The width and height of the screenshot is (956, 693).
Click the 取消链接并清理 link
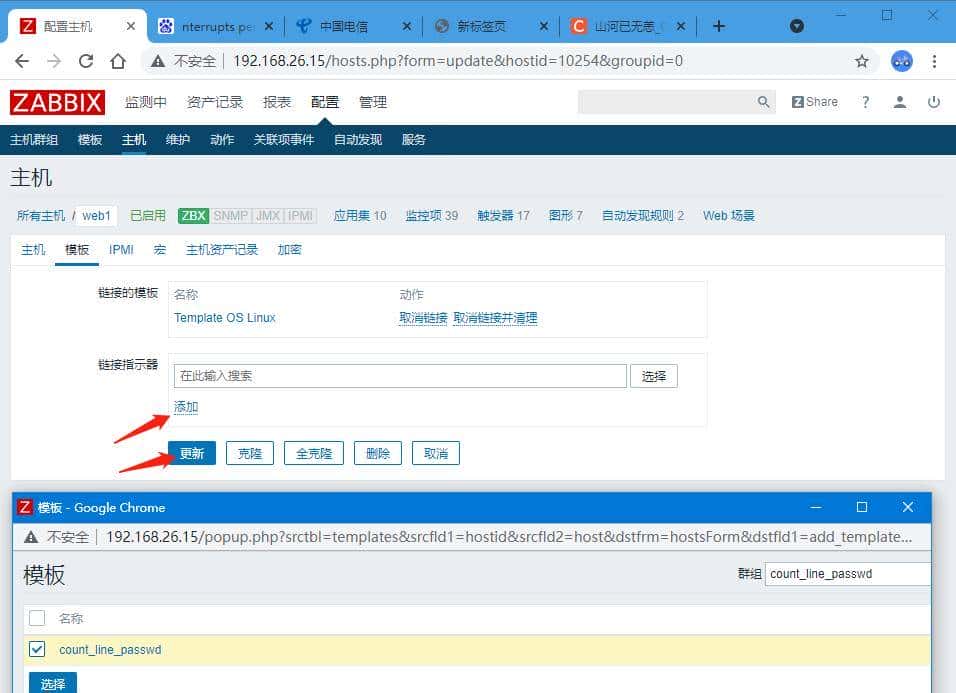(x=497, y=318)
